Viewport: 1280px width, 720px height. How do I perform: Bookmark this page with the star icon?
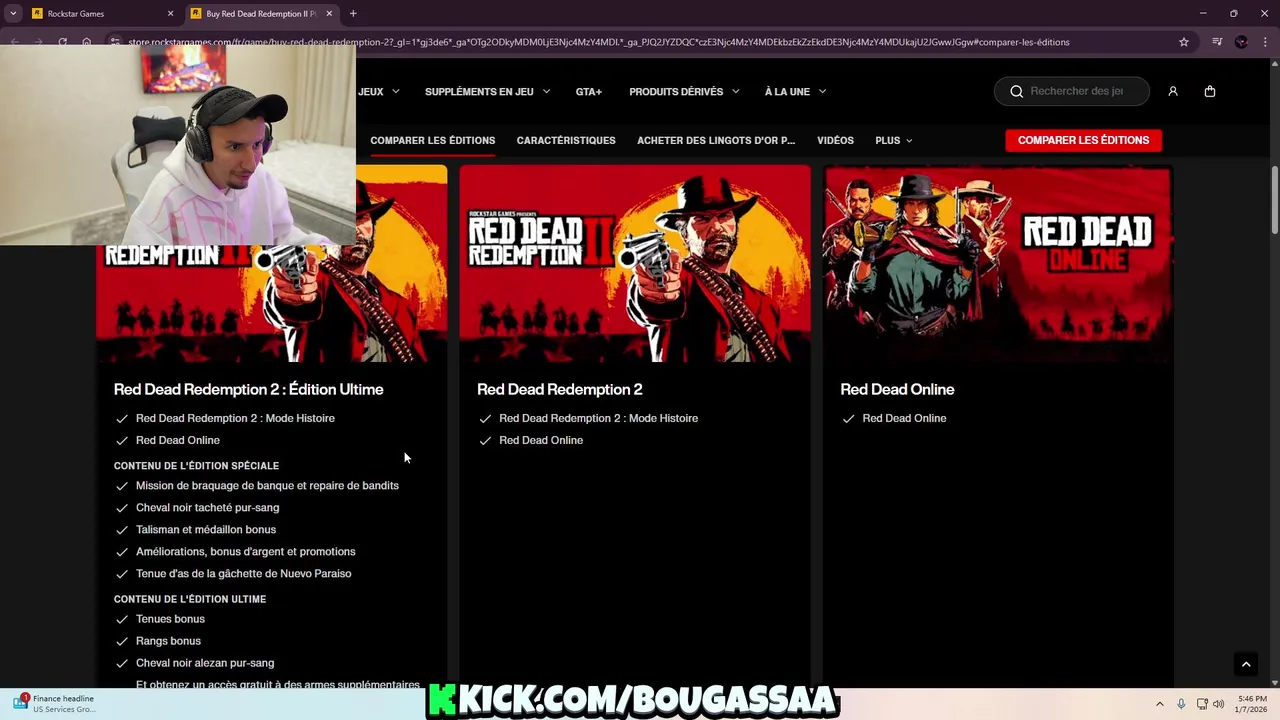[1184, 42]
